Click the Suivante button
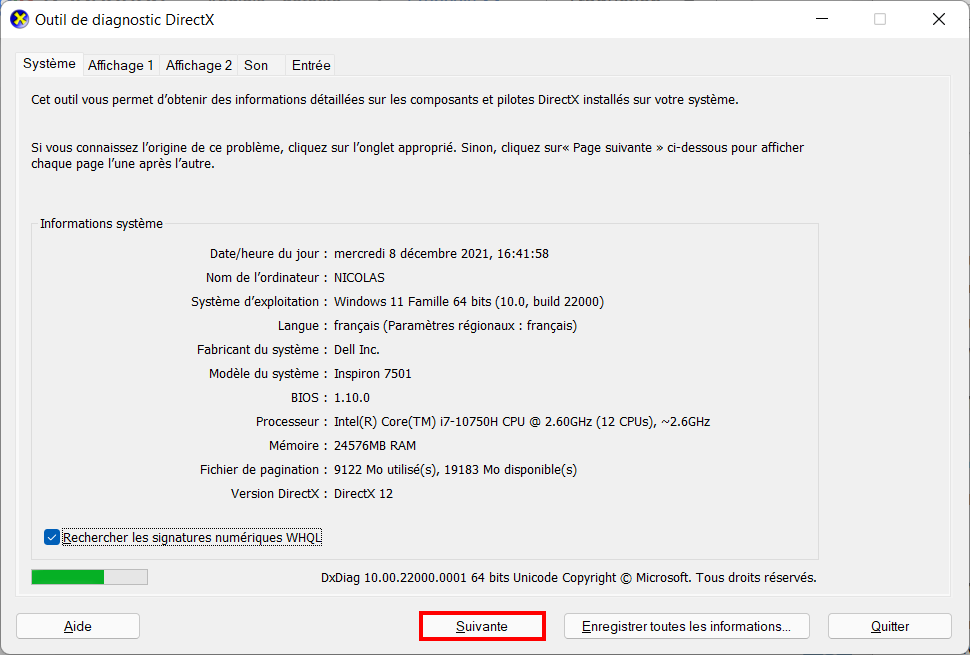This screenshot has width=970, height=655. [482, 626]
